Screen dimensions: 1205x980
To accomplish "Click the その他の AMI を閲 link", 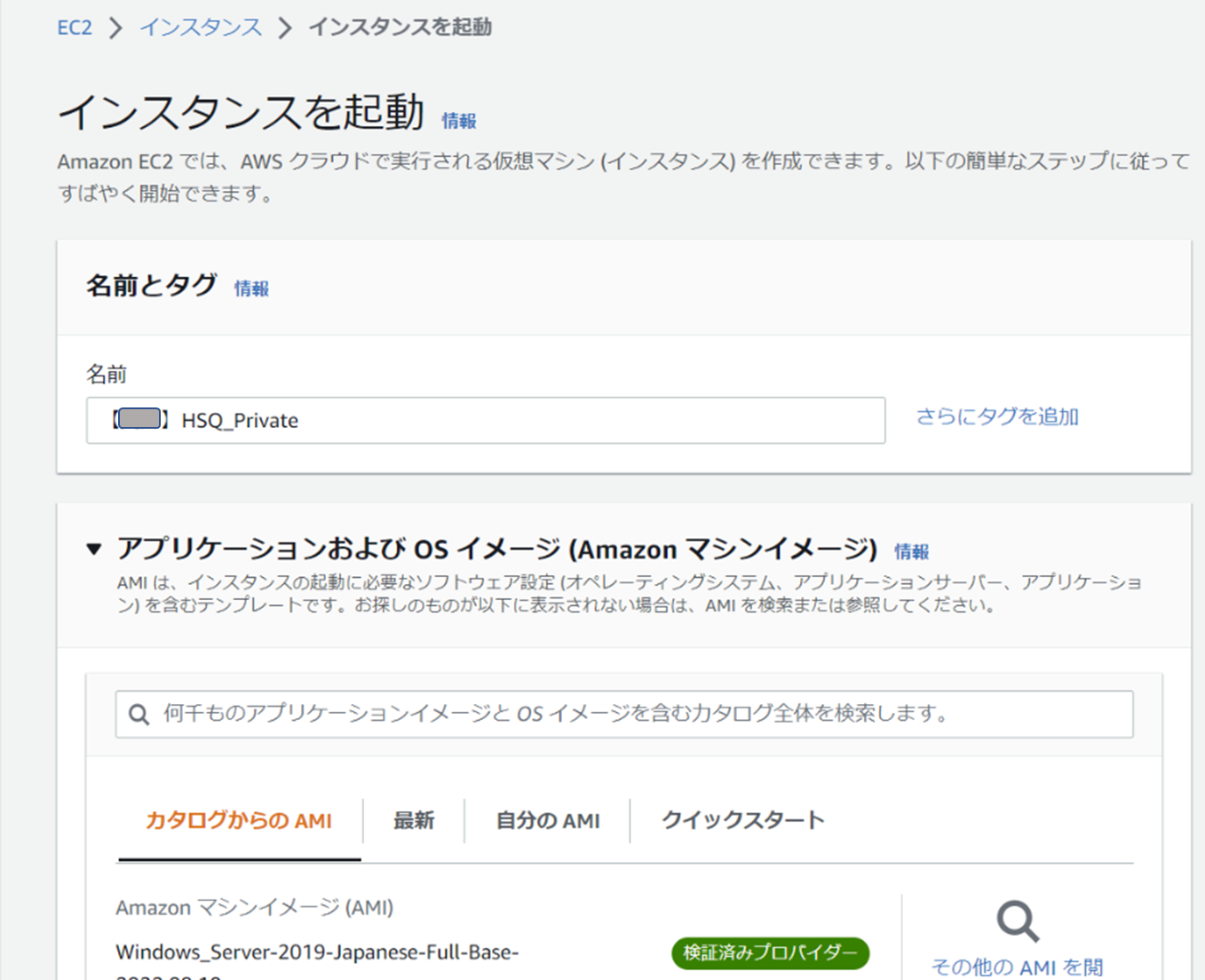I will (1018, 967).
